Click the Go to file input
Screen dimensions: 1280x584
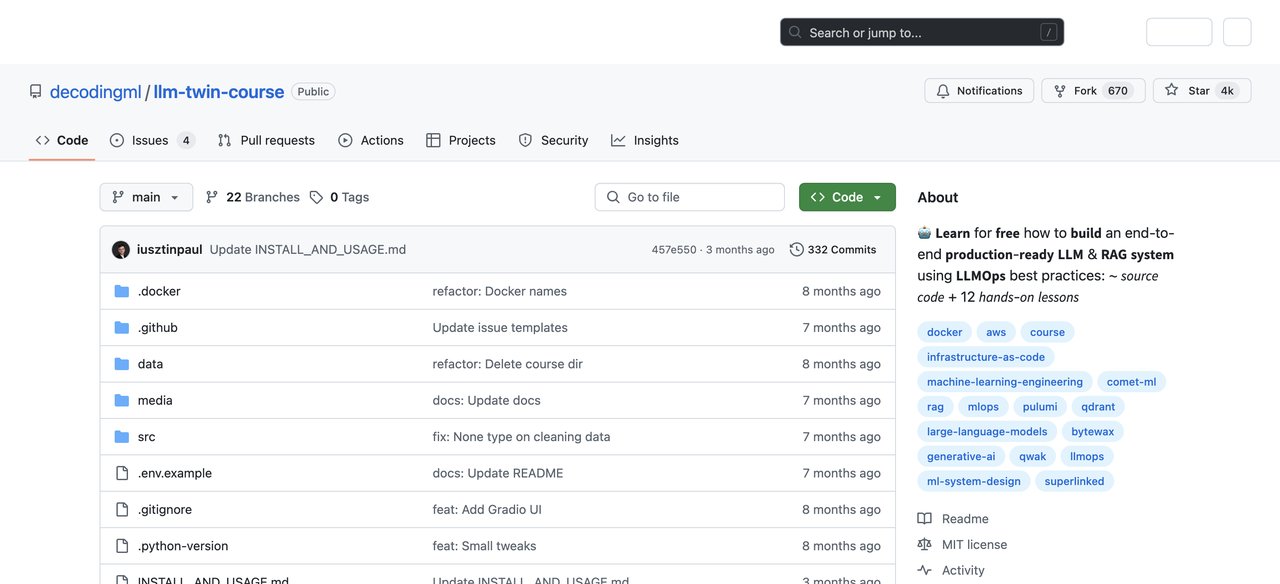689,197
